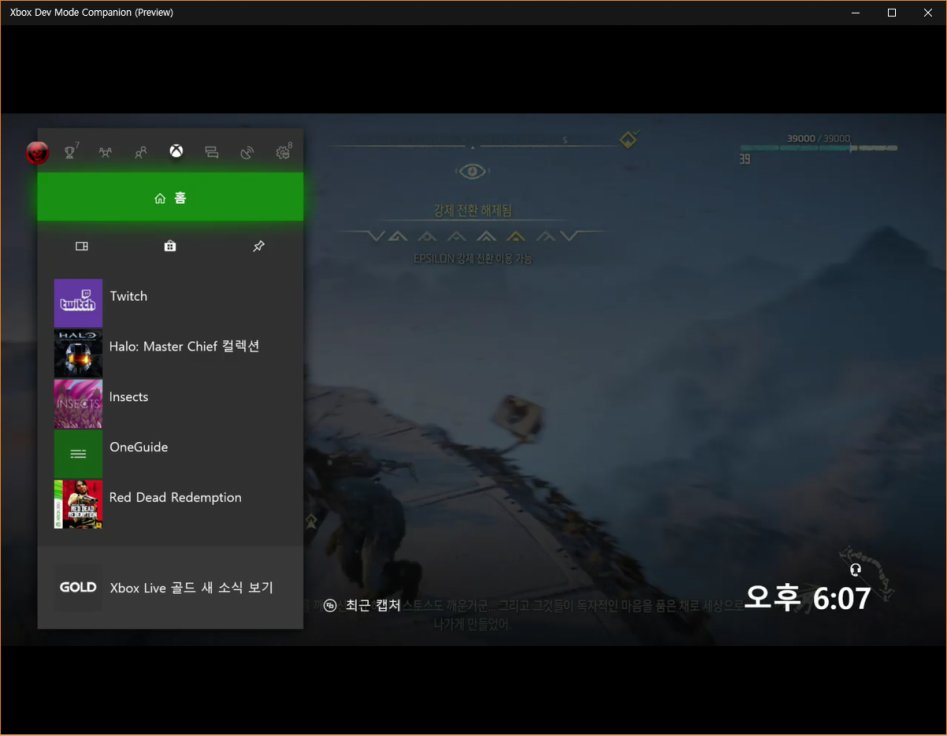Click the Twitch app thumbnail
Screen dimensions: 947x736
(x=78, y=302)
